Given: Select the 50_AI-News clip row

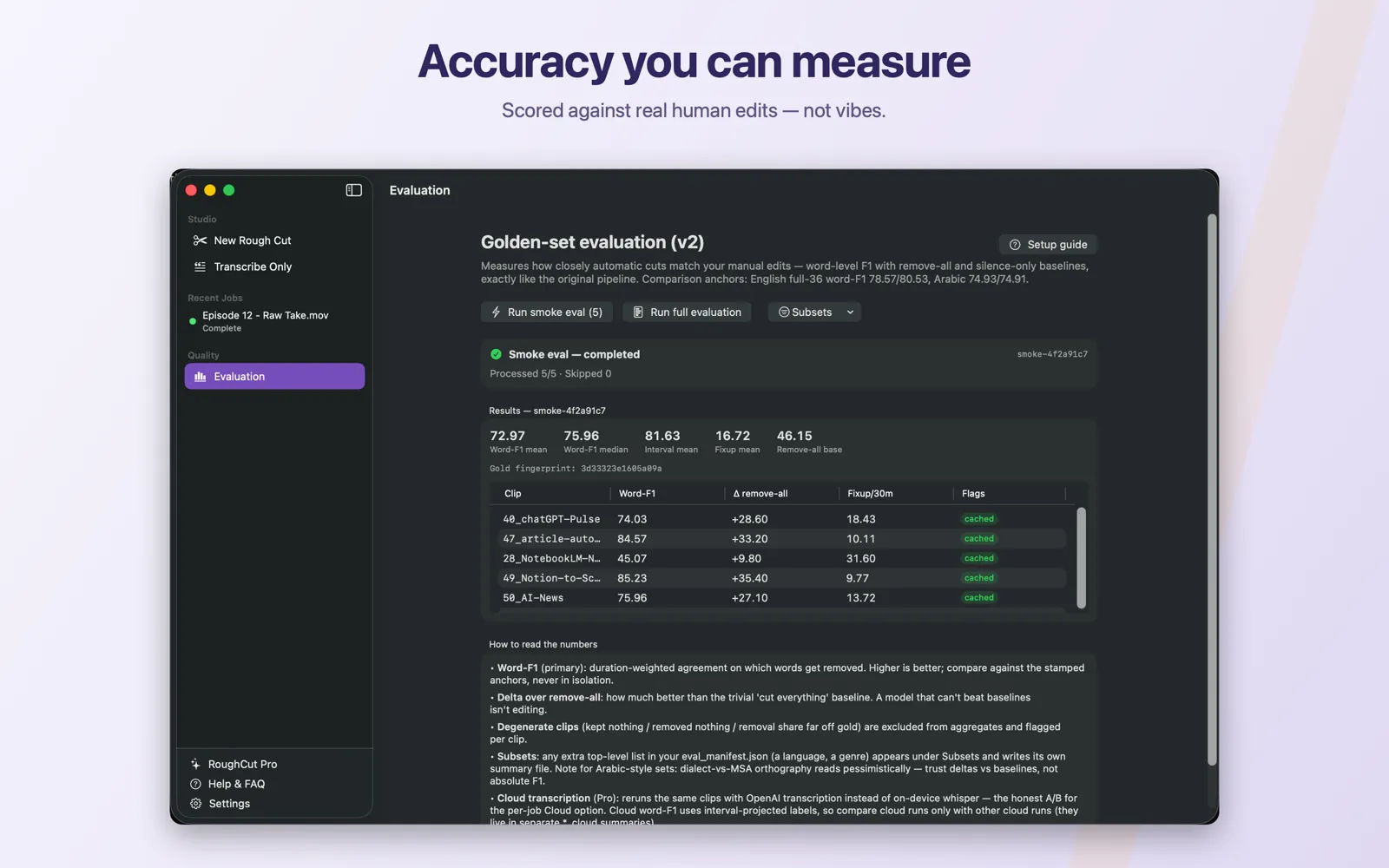Looking at the screenshot, I should (x=781, y=598).
